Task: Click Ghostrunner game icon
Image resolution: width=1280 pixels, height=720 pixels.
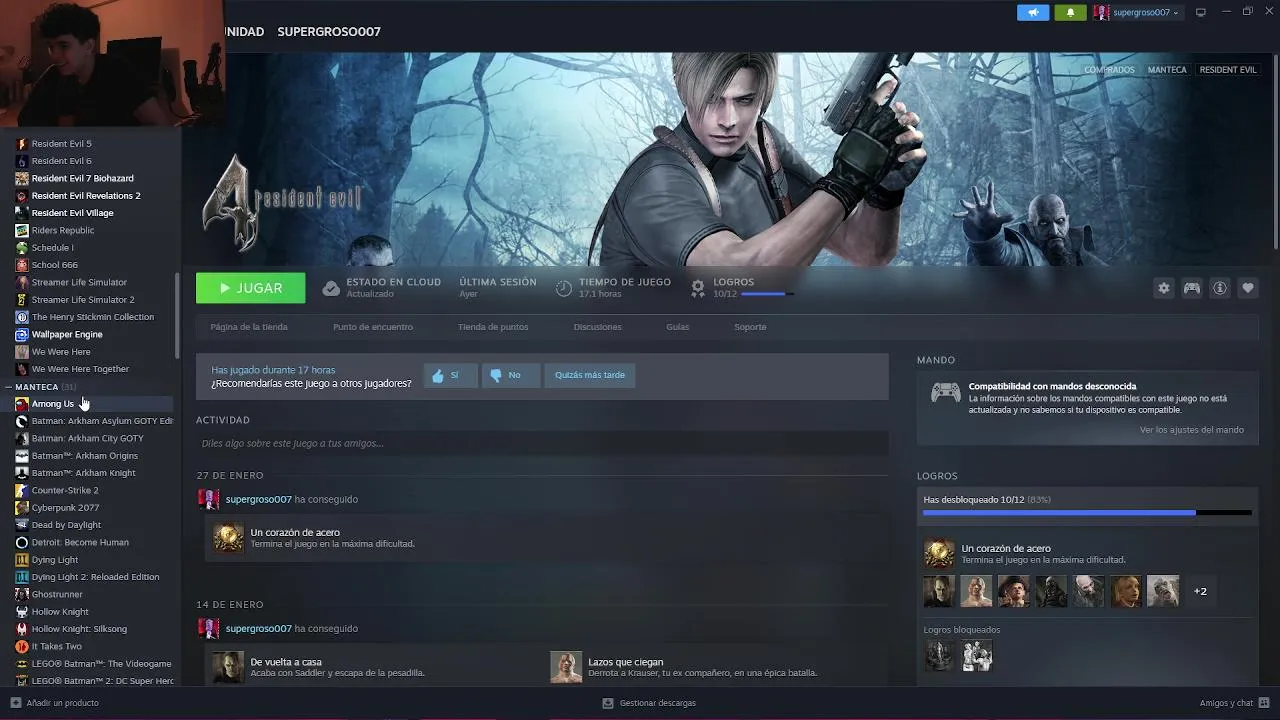Action: click(x=22, y=594)
